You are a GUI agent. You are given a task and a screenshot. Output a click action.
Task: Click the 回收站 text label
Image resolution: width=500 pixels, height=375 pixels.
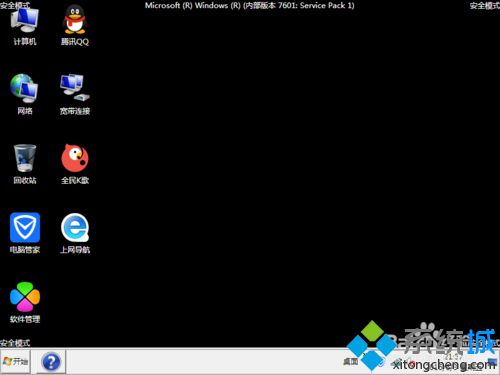click(25, 180)
